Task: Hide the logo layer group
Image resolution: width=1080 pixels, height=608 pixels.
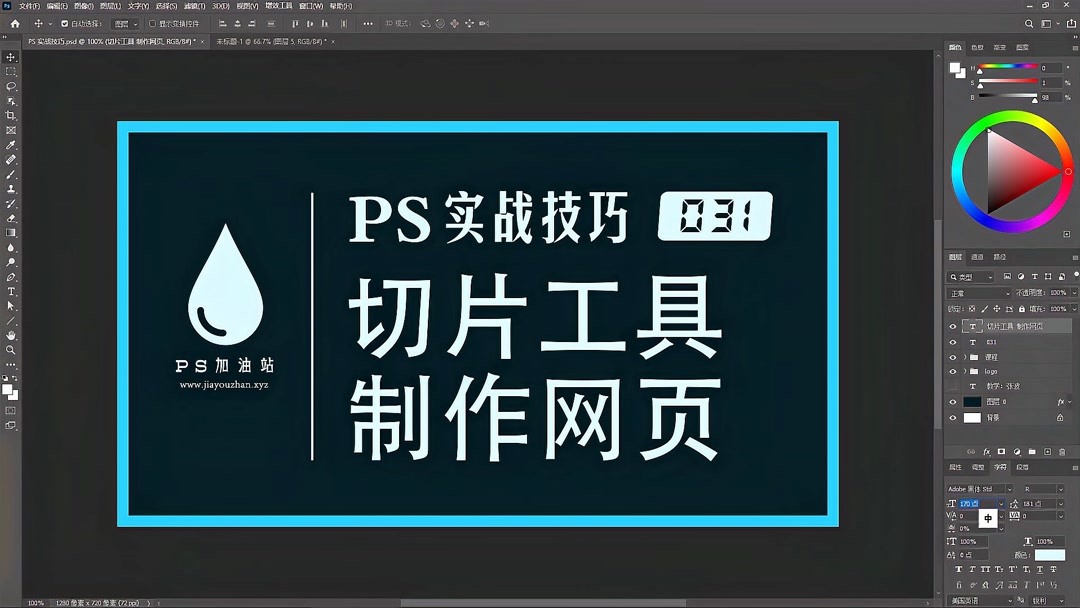Action: [x=952, y=371]
